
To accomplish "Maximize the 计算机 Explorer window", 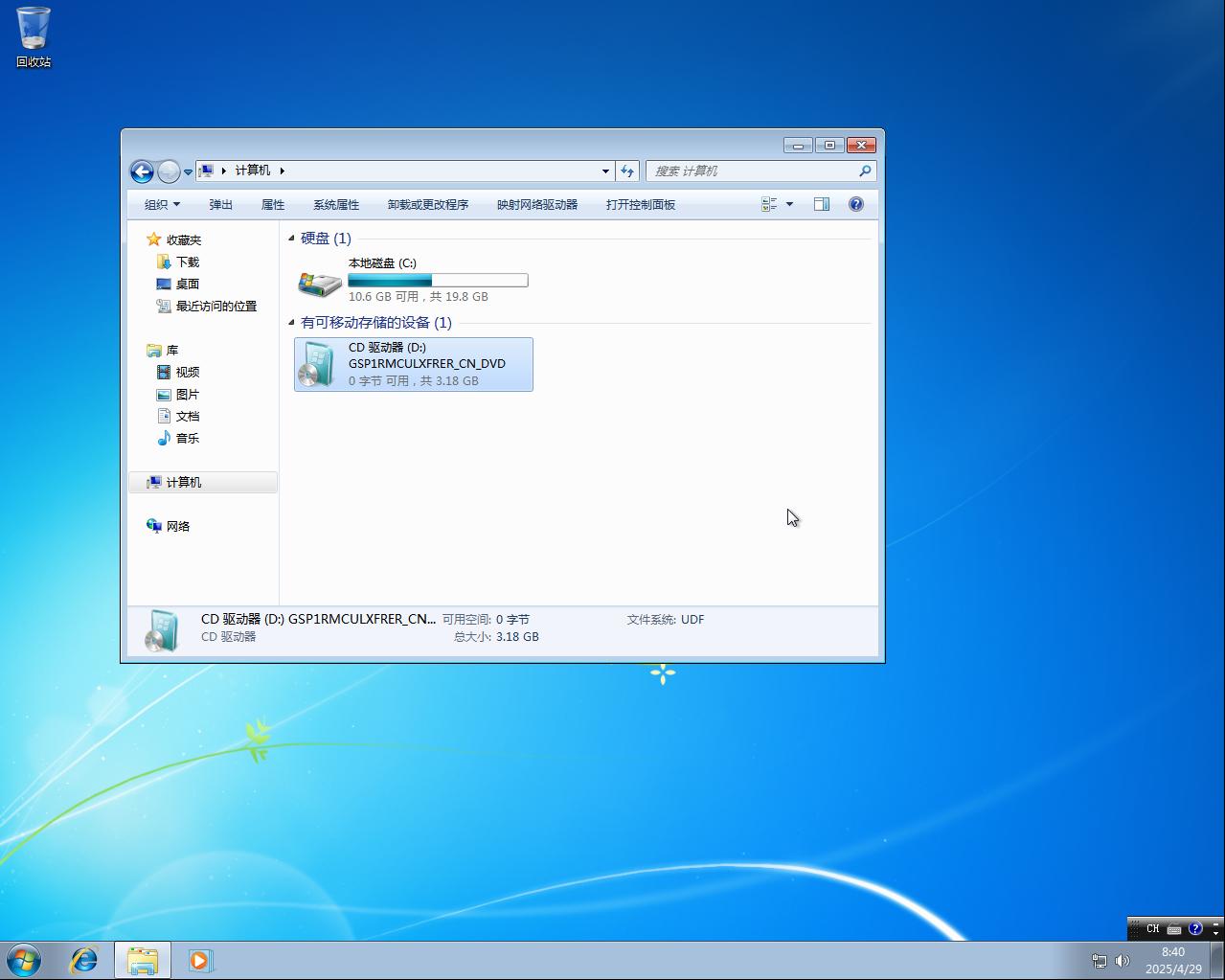I will pyautogui.click(x=829, y=146).
